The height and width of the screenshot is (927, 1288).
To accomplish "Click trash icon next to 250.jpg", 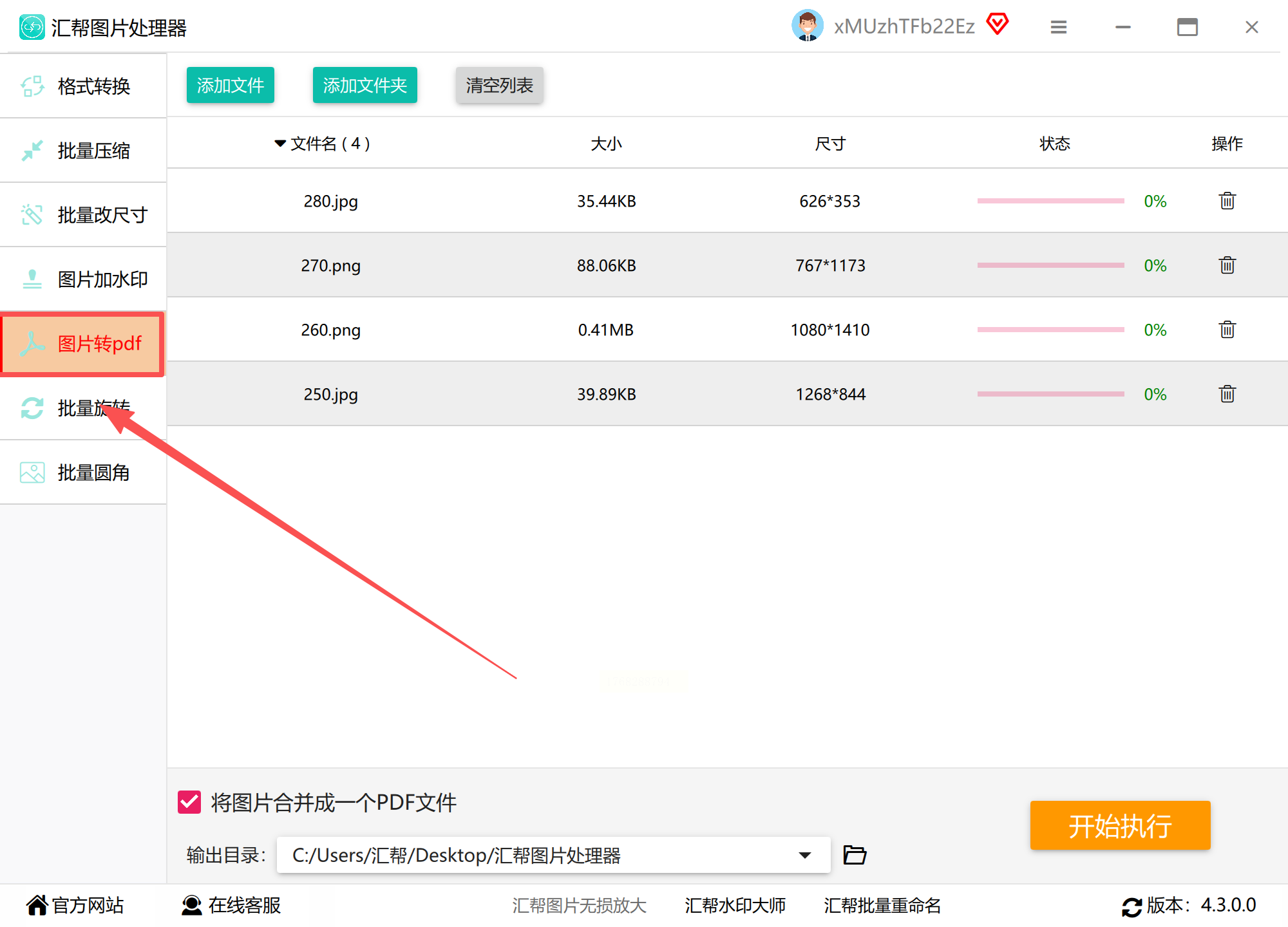I will click(x=1227, y=394).
